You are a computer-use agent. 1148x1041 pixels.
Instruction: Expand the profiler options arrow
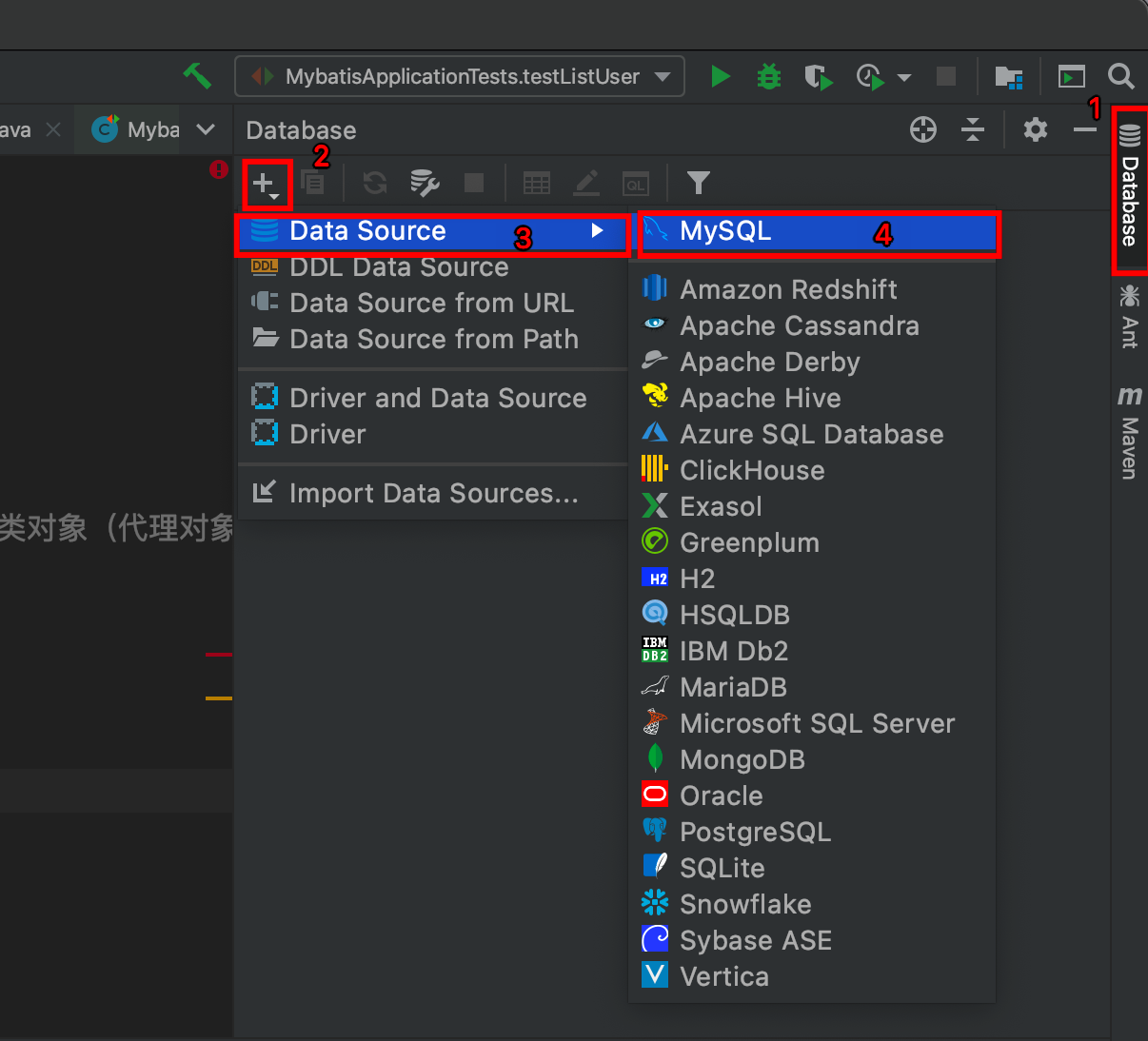click(904, 77)
